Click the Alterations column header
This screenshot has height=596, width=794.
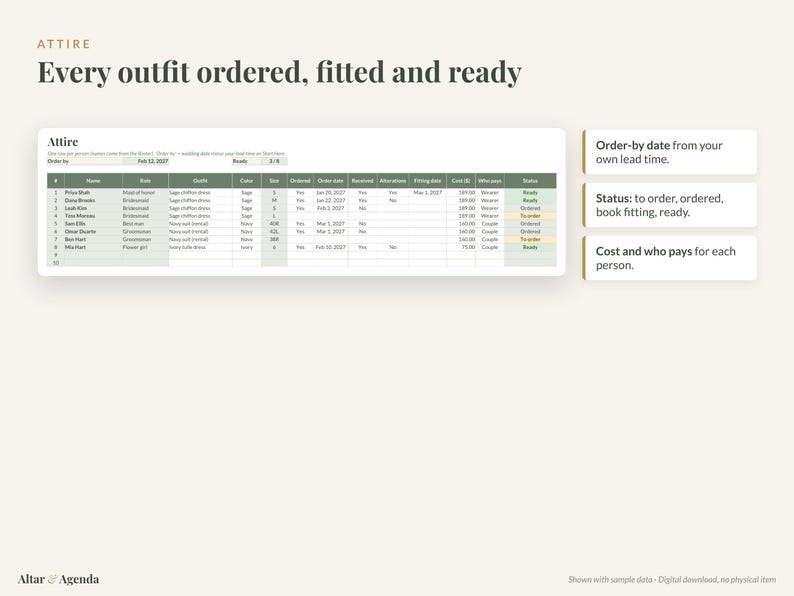[393, 181]
